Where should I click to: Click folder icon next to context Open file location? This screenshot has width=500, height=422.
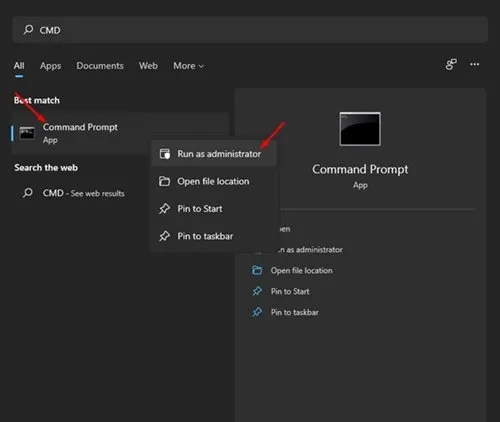(x=164, y=181)
